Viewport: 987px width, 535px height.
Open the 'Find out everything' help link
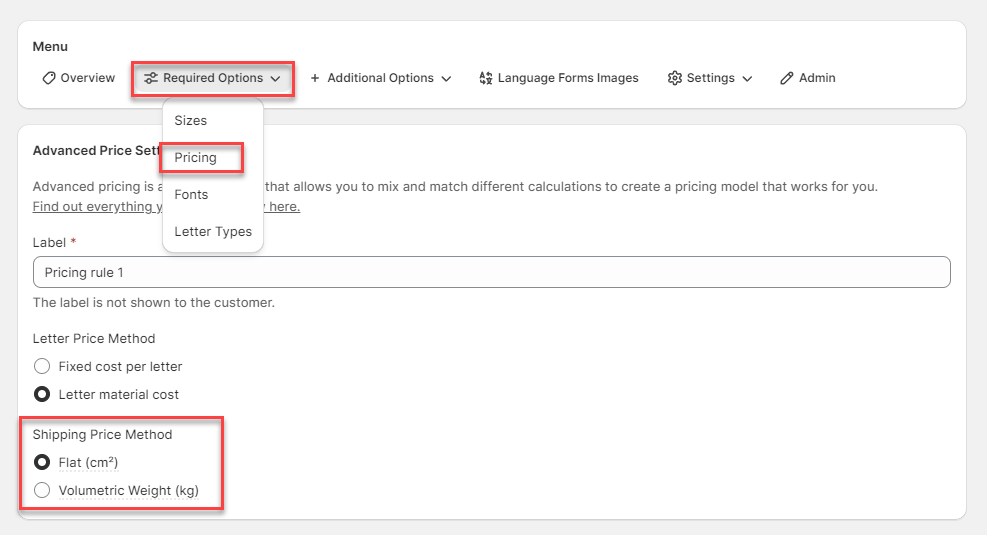pyautogui.click(x=97, y=206)
